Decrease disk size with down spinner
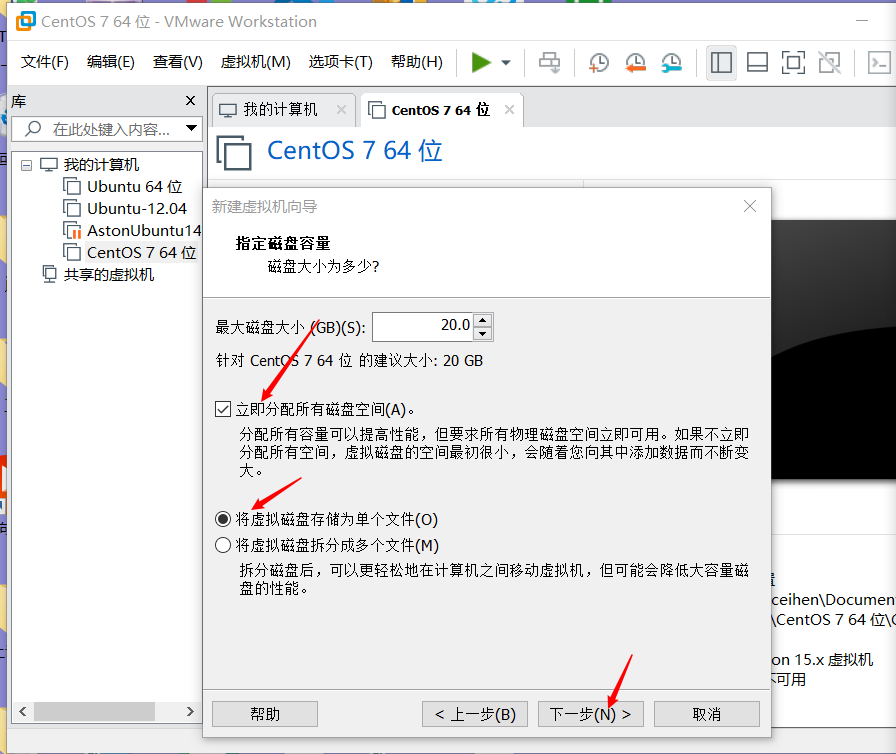This screenshot has height=754, width=896. coord(483,334)
